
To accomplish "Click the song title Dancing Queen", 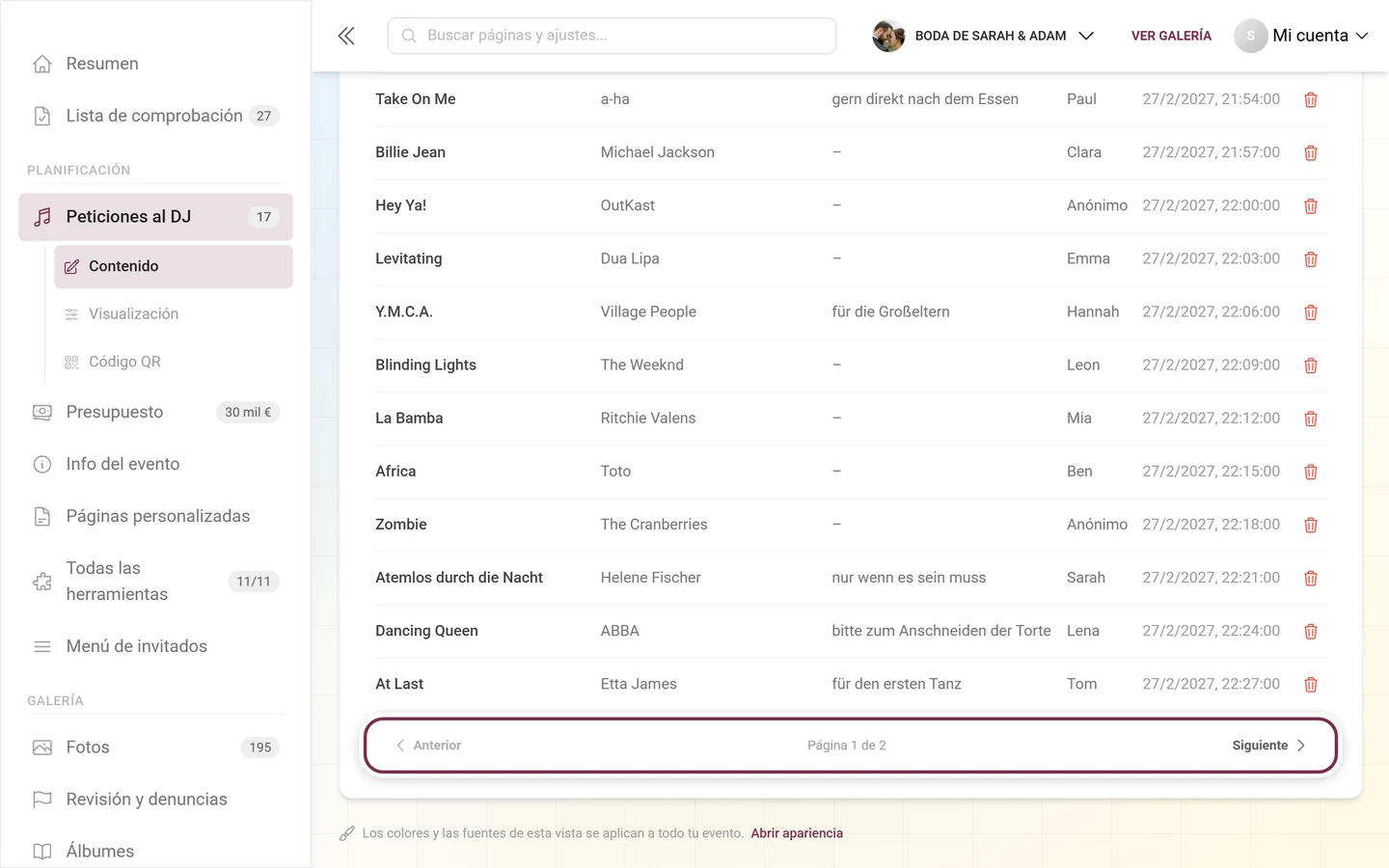I will click(426, 631).
